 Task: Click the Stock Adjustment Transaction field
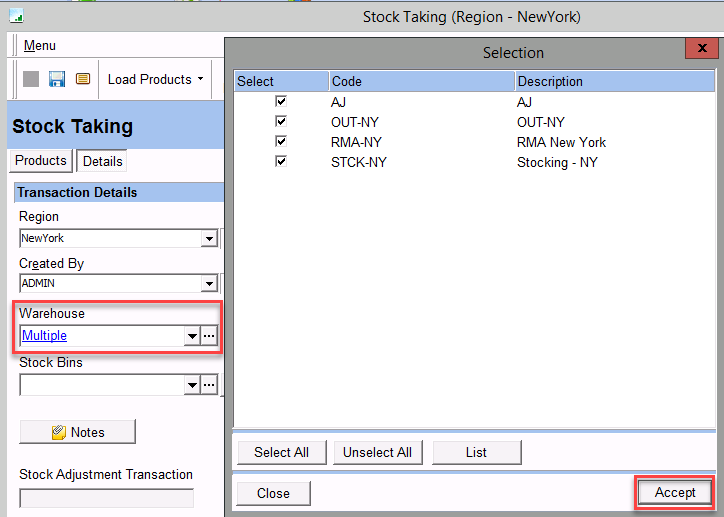point(106,497)
